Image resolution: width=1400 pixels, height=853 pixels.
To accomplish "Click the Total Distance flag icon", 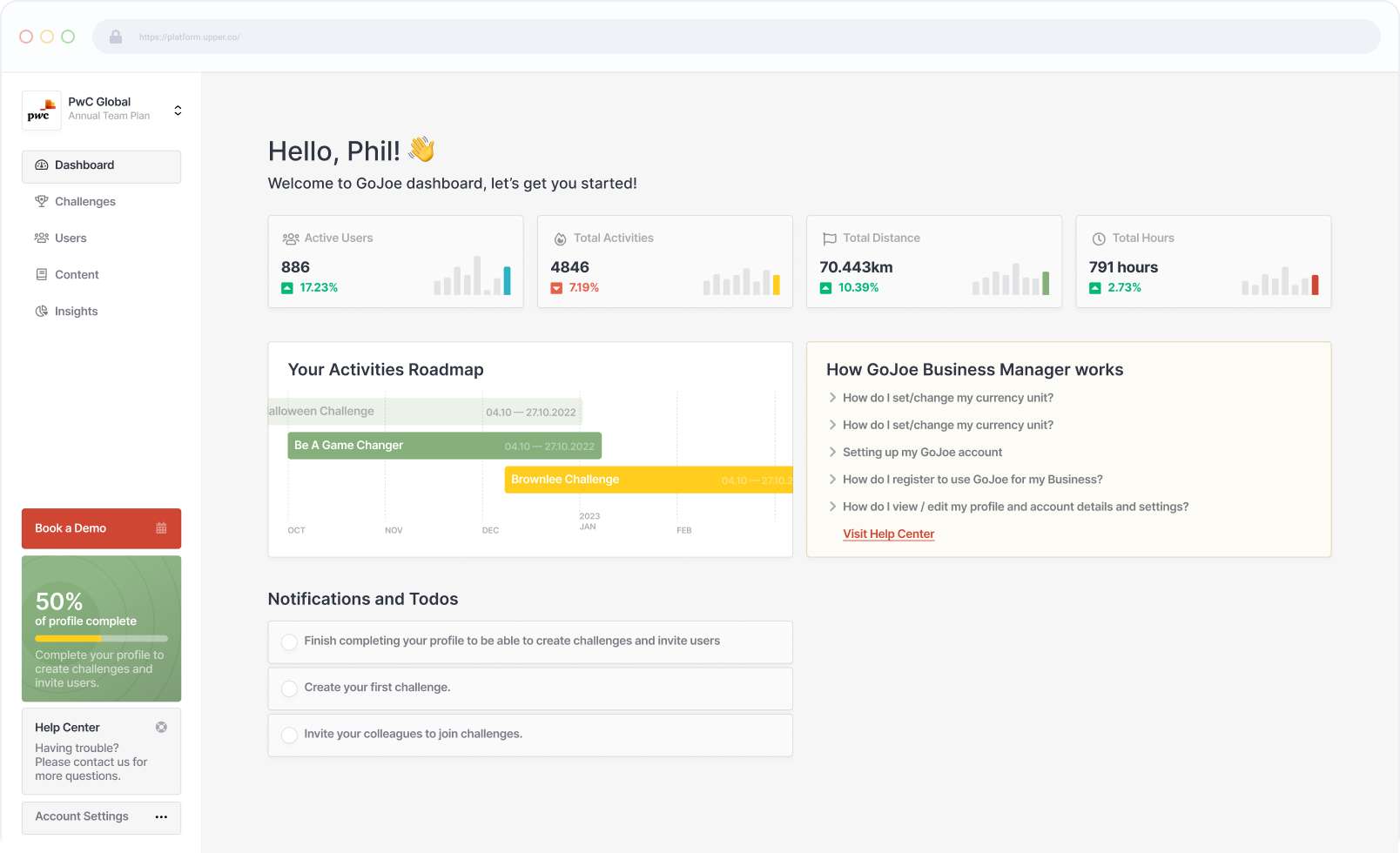I will tap(828, 238).
